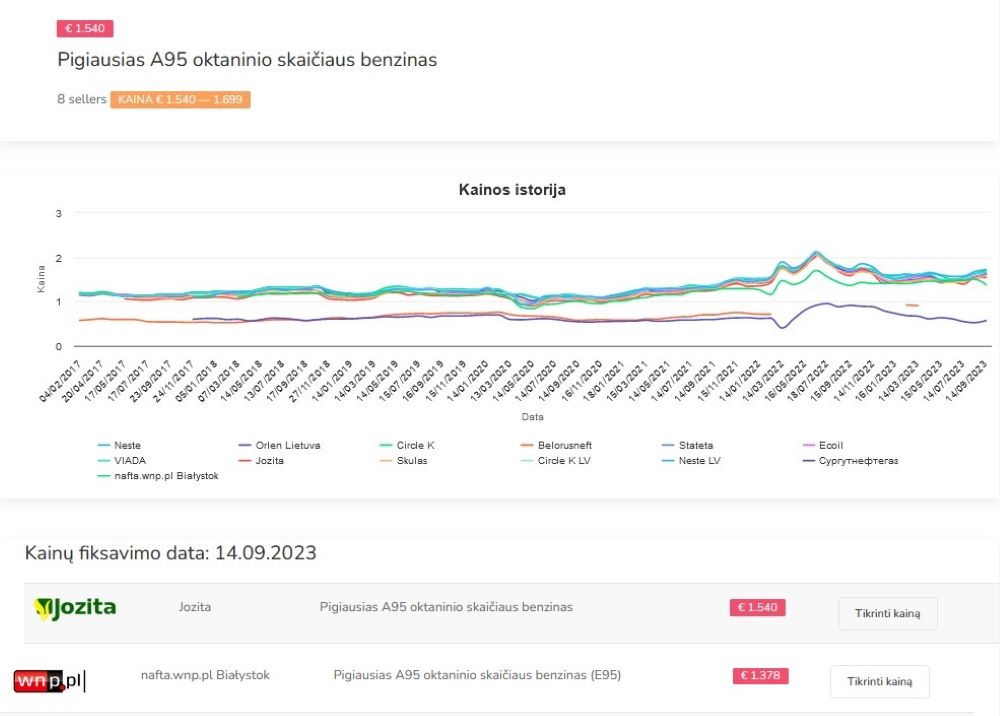Open the Jozita logo
Image resolution: width=1000 pixels, height=716 pixels.
coord(75,608)
